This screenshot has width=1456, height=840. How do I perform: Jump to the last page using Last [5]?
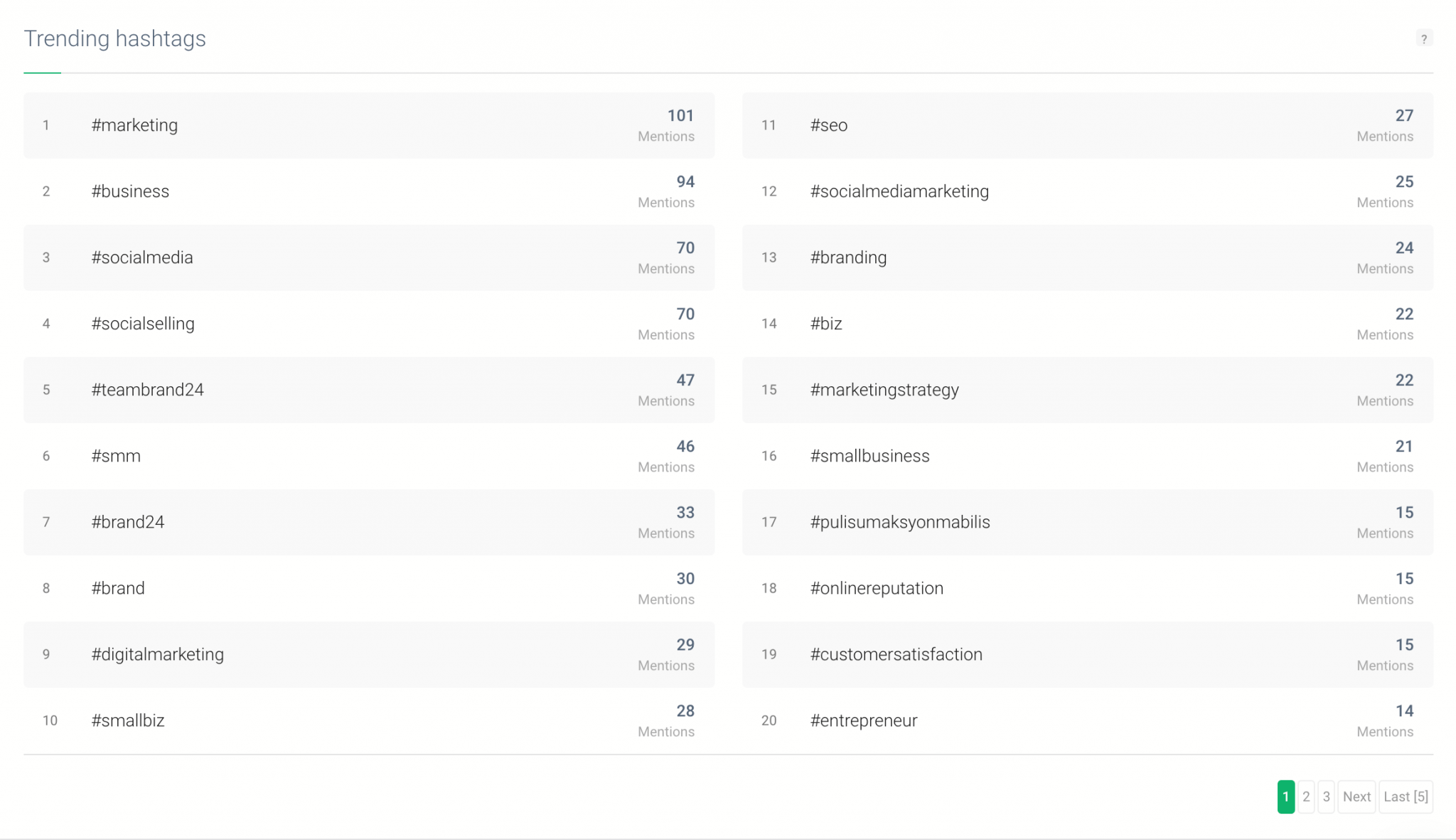pos(1406,797)
